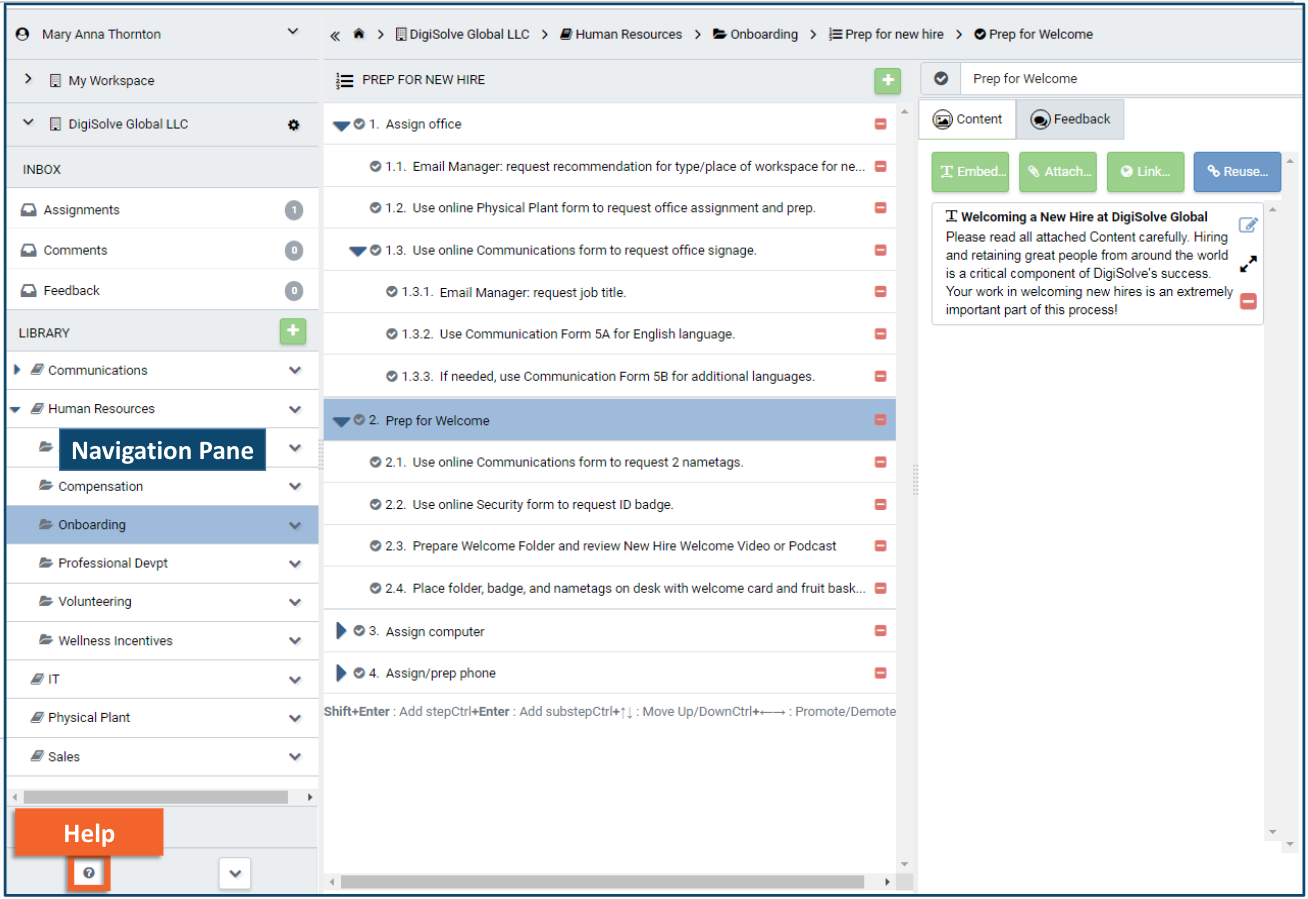1308x899 pixels.
Task: Toggle check on step 2.3 Welcome Folder
Action: pos(375,546)
